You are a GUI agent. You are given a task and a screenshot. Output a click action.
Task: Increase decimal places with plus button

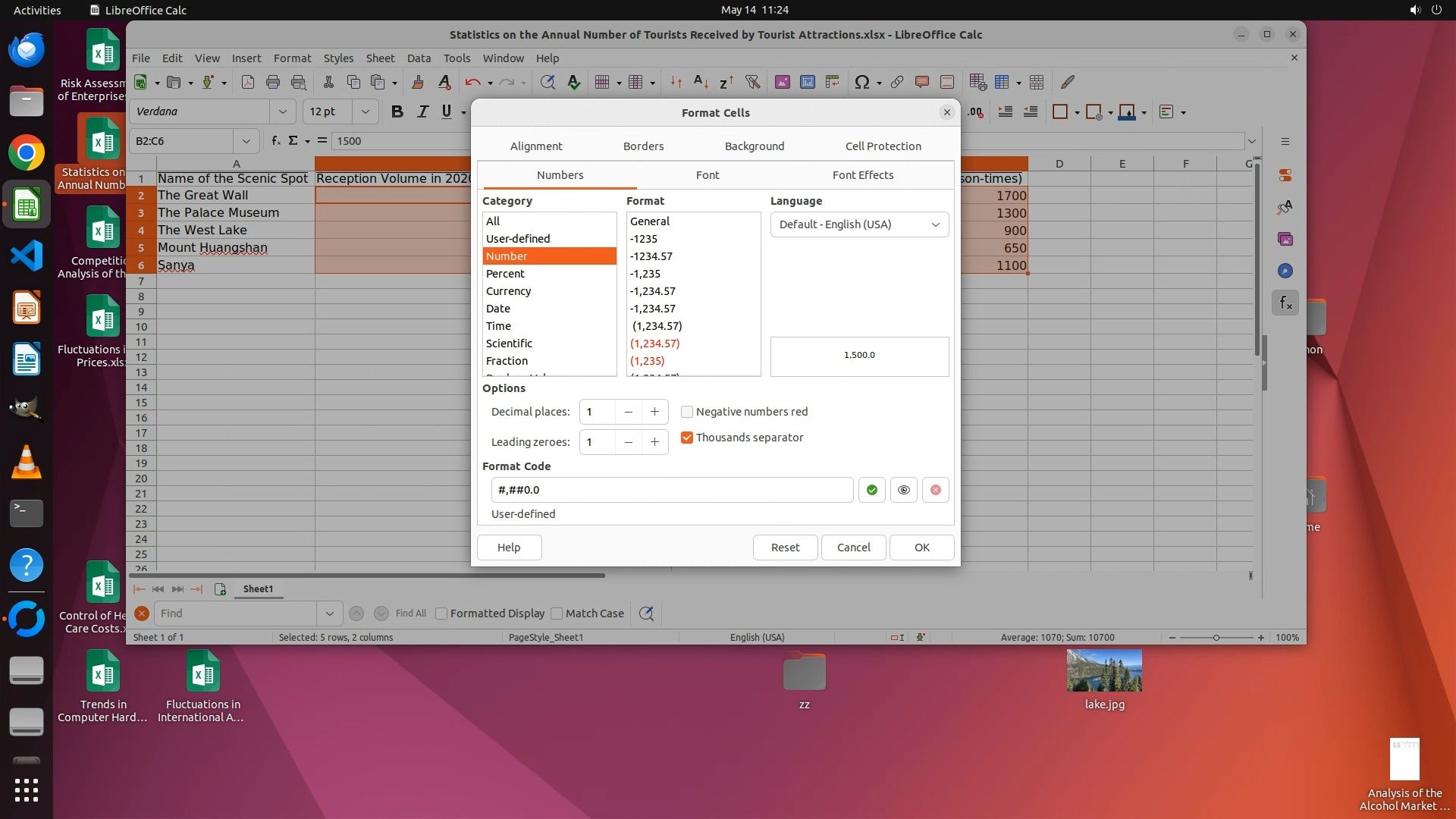[654, 412]
